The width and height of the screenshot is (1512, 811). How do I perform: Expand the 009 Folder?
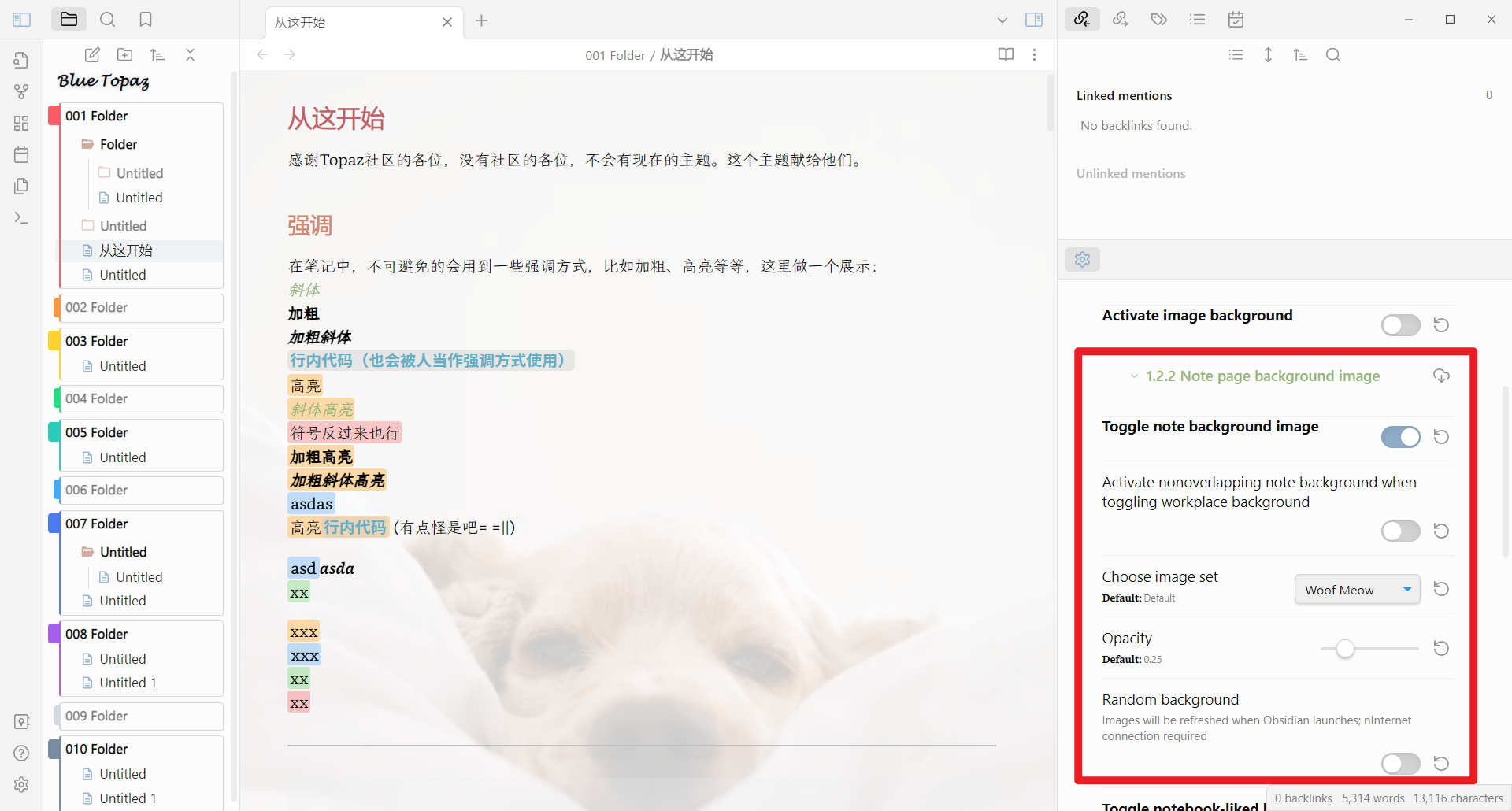coord(142,716)
